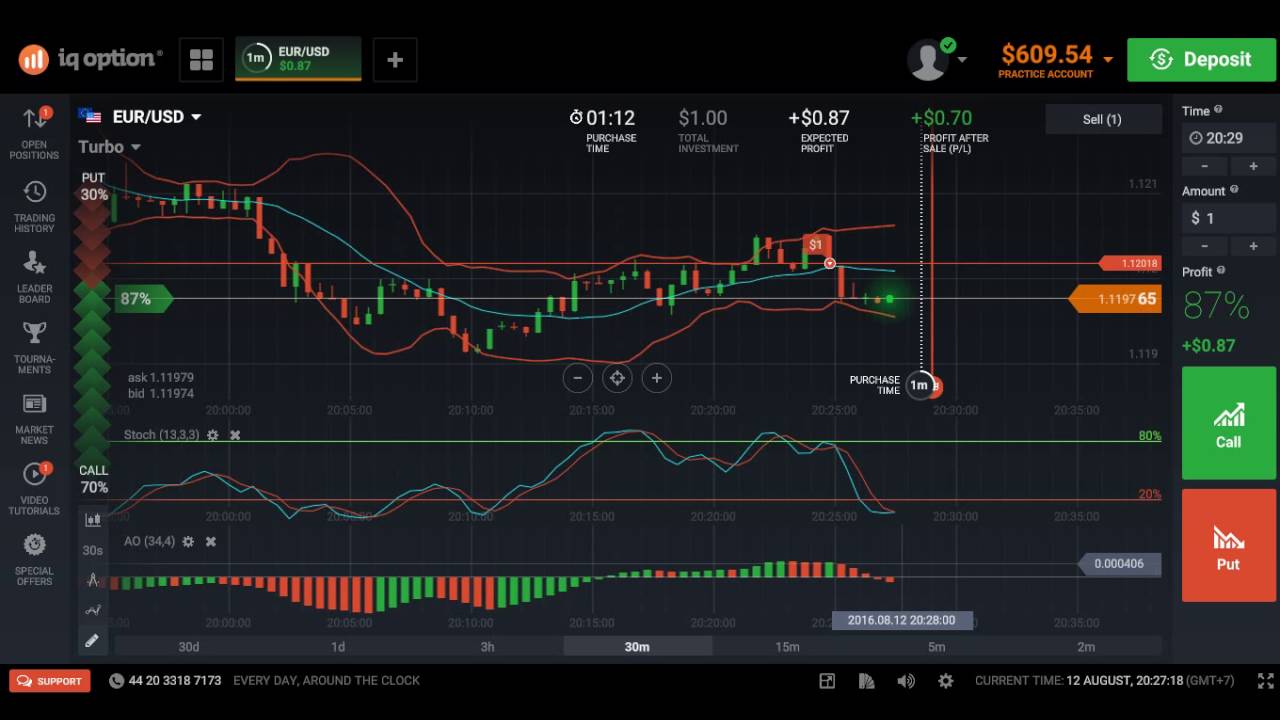Viewport: 1280px width, 720px height.
Task: Open AO indicator settings gear
Action: [x=187, y=541]
